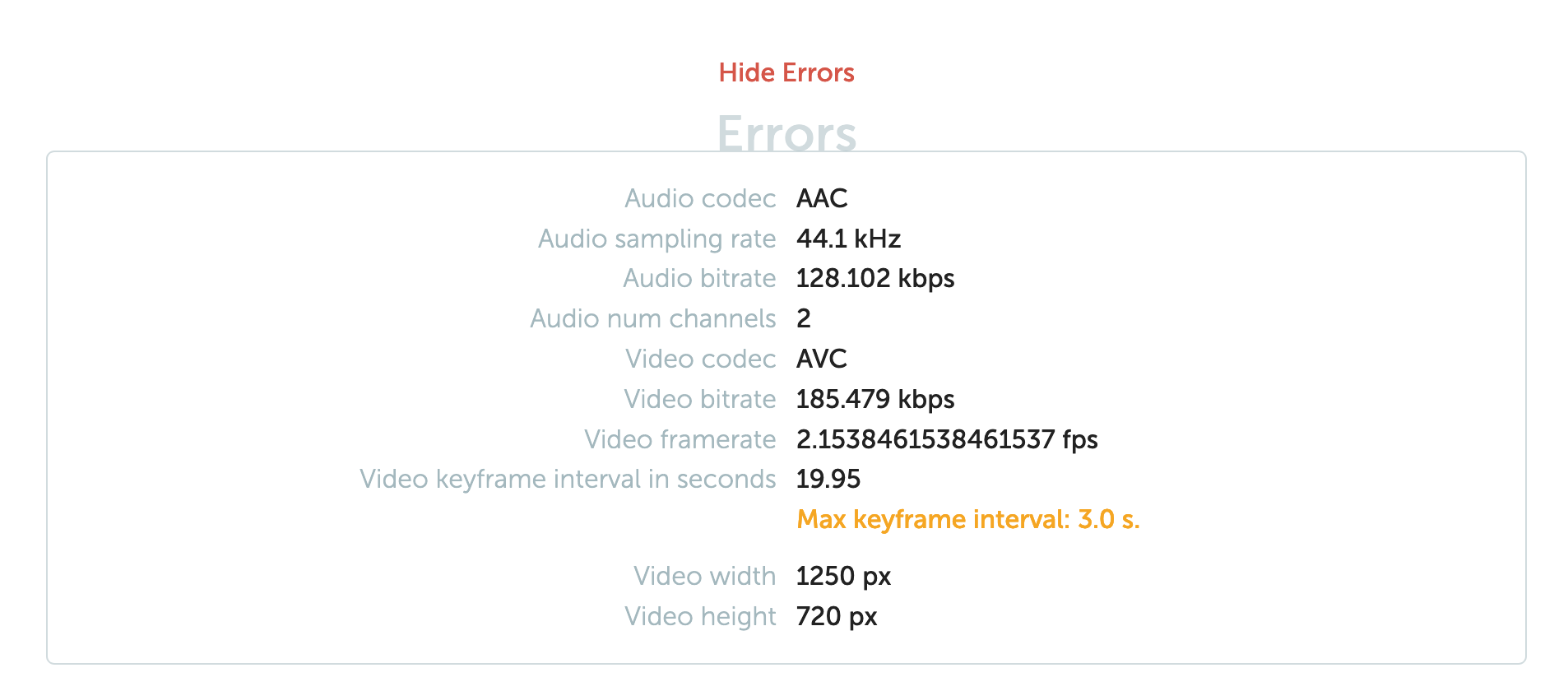Click the Video bitrate value 185.479 kbps

point(874,399)
